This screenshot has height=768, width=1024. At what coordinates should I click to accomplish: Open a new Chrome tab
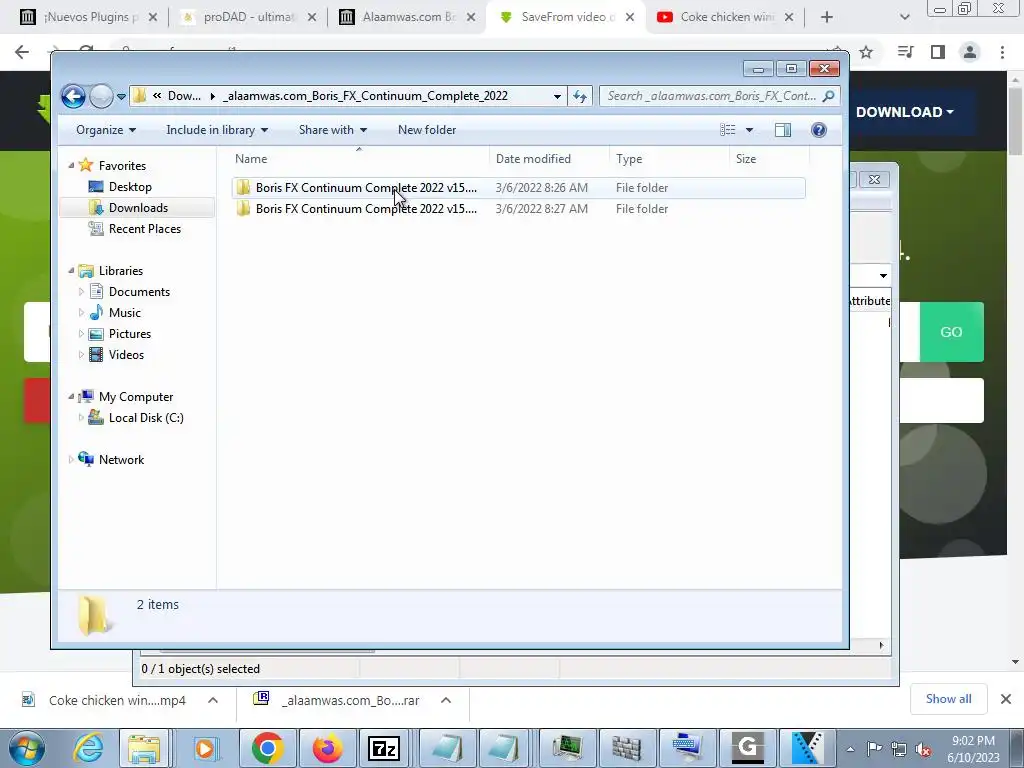pyautogui.click(x=827, y=17)
